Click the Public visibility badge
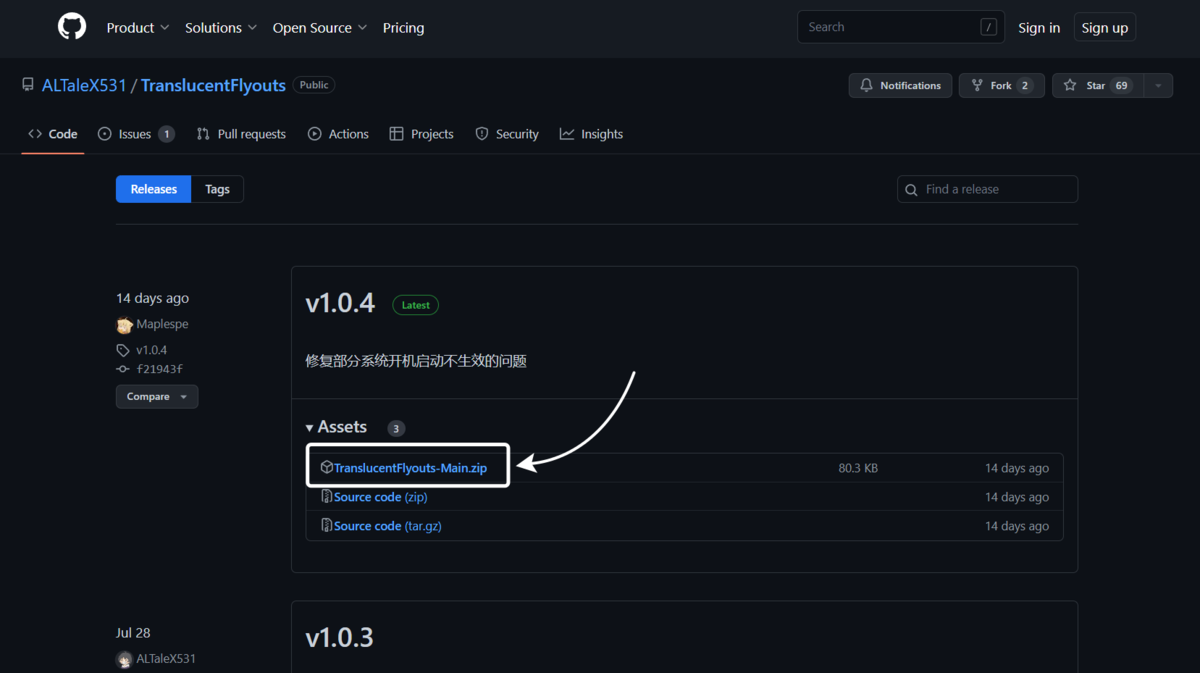The width and height of the screenshot is (1200, 673). point(314,85)
